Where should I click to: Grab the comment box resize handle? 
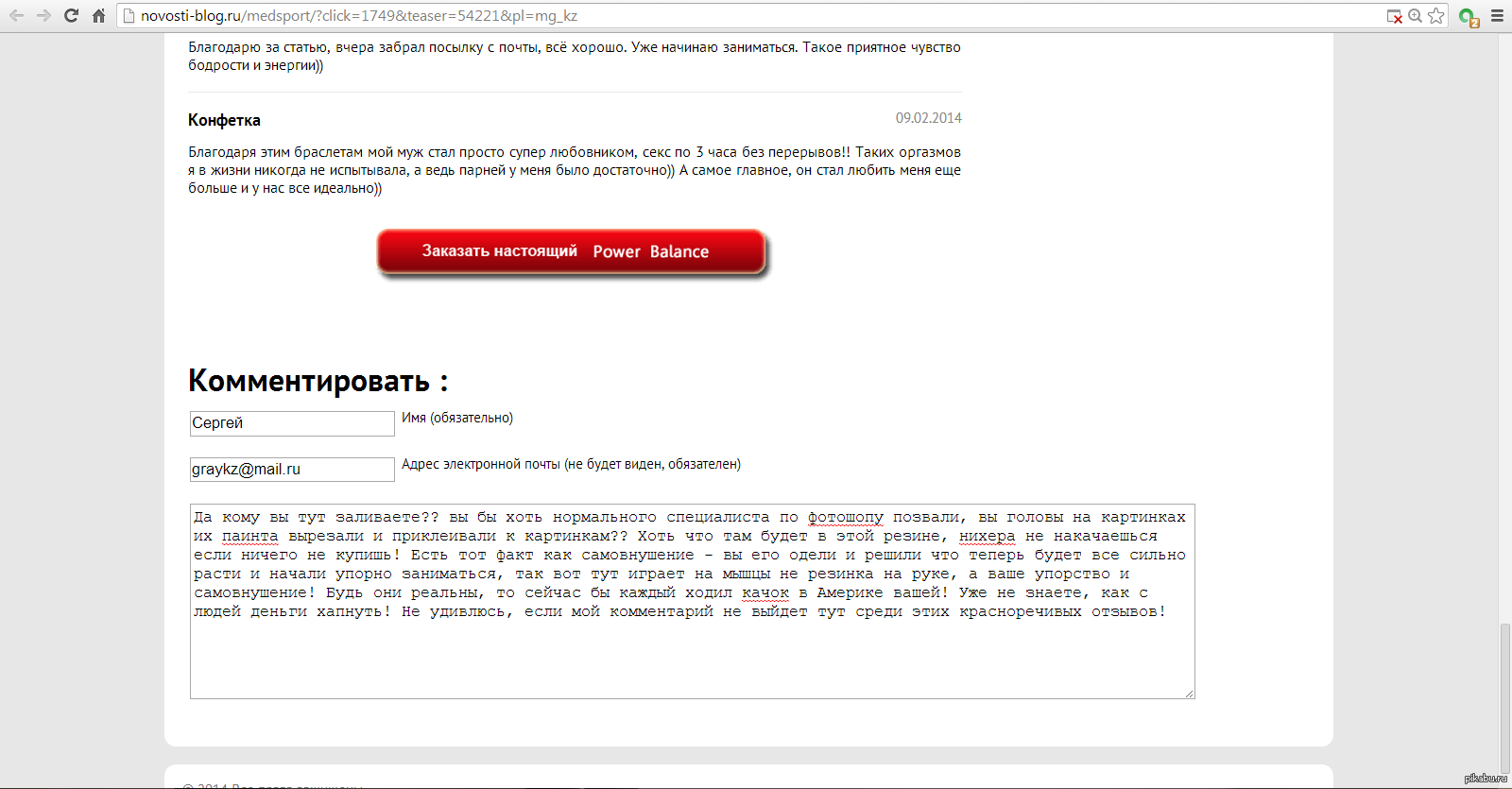(x=1189, y=693)
